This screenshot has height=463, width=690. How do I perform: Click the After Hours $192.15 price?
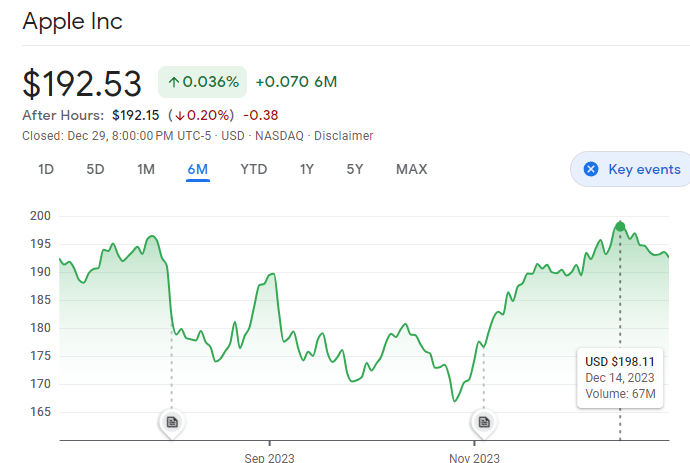[x=136, y=115]
